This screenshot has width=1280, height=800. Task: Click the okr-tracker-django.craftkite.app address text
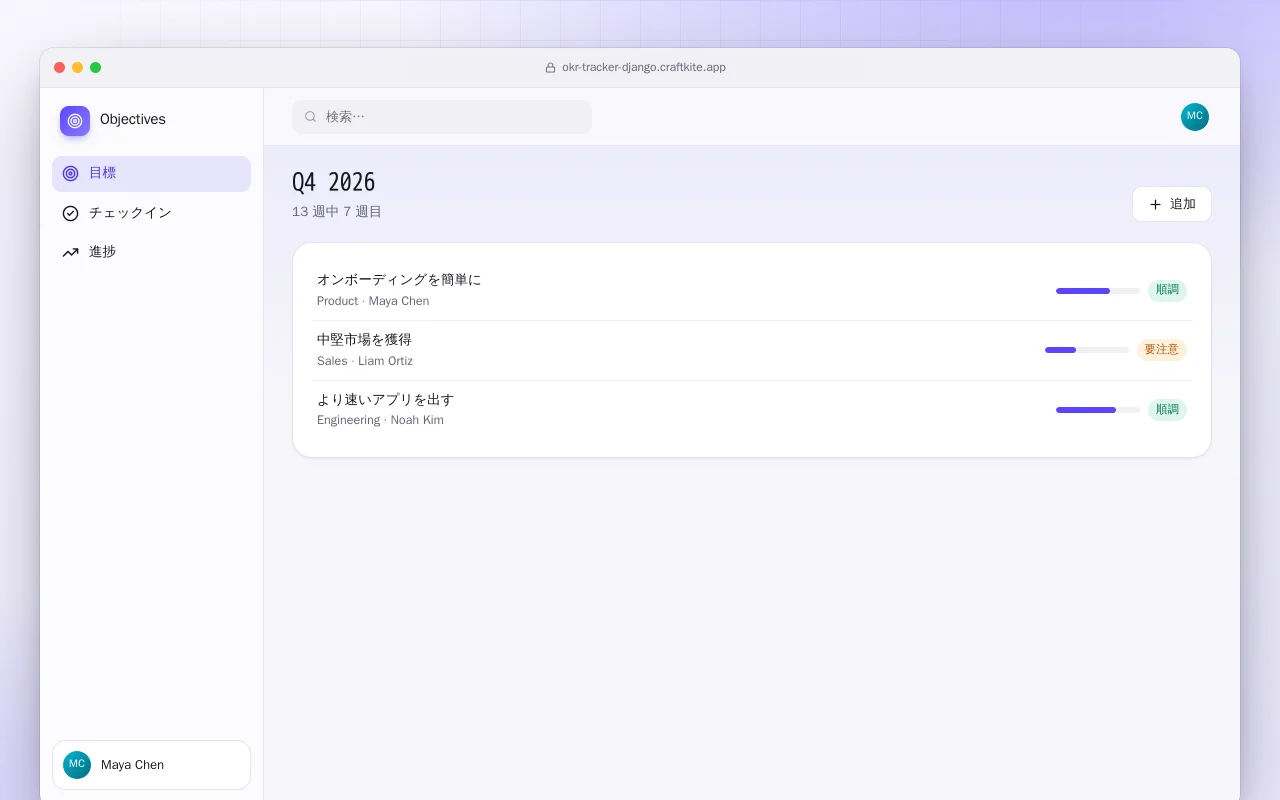644,68
